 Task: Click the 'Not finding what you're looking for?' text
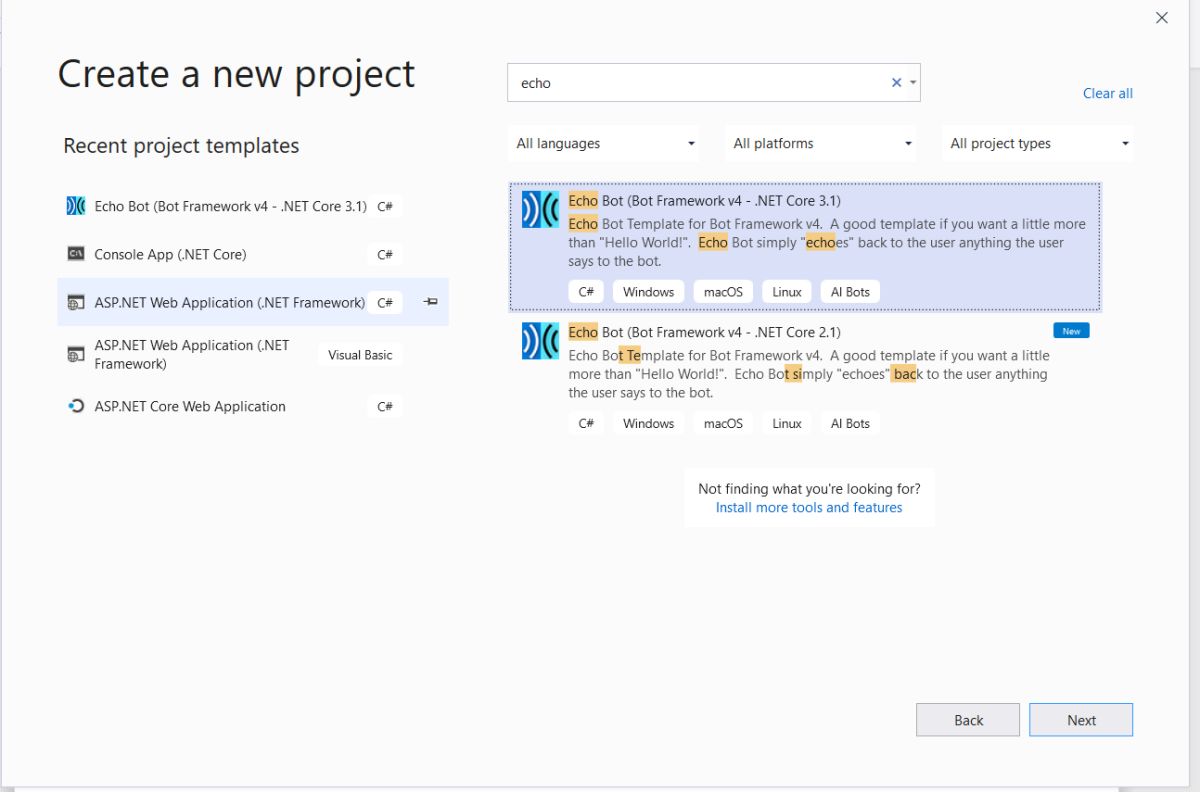(x=809, y=489)
